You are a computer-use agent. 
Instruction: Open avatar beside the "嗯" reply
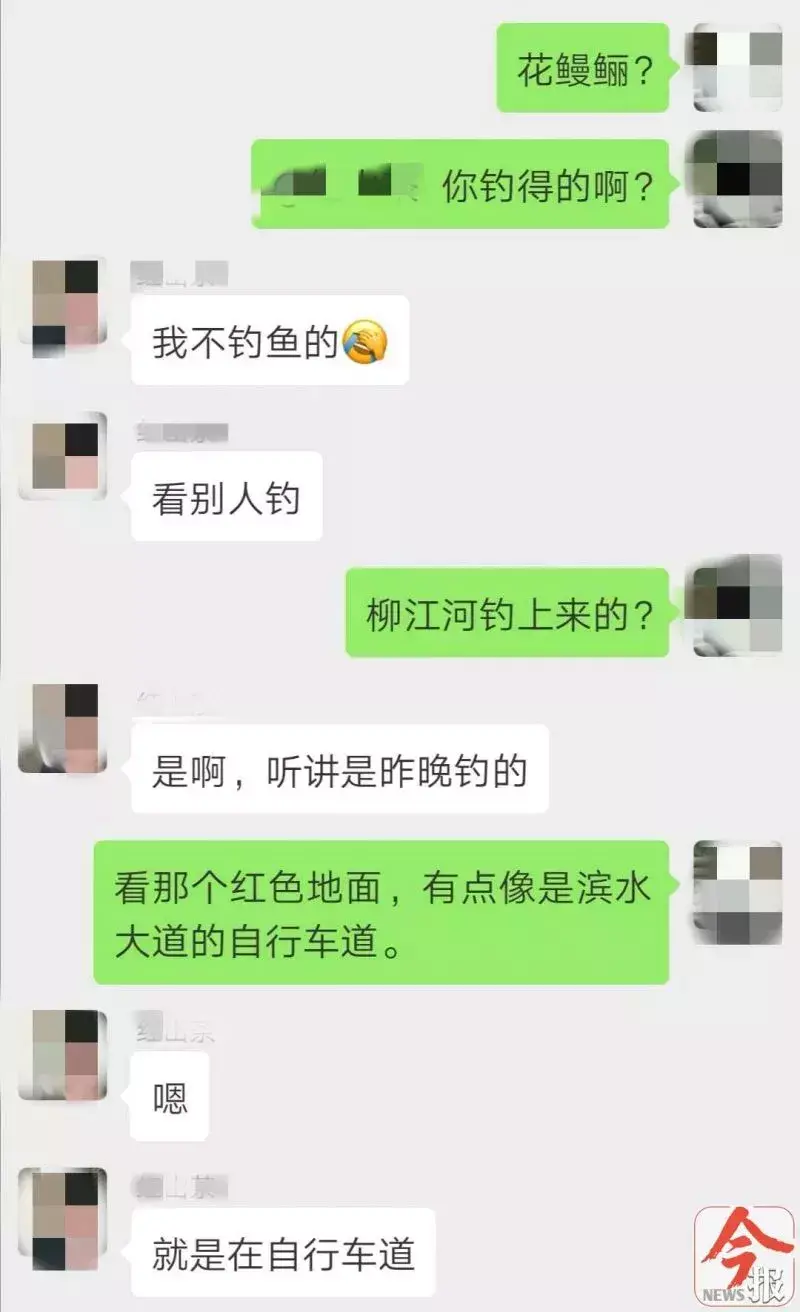click(x=63, y=1055)
